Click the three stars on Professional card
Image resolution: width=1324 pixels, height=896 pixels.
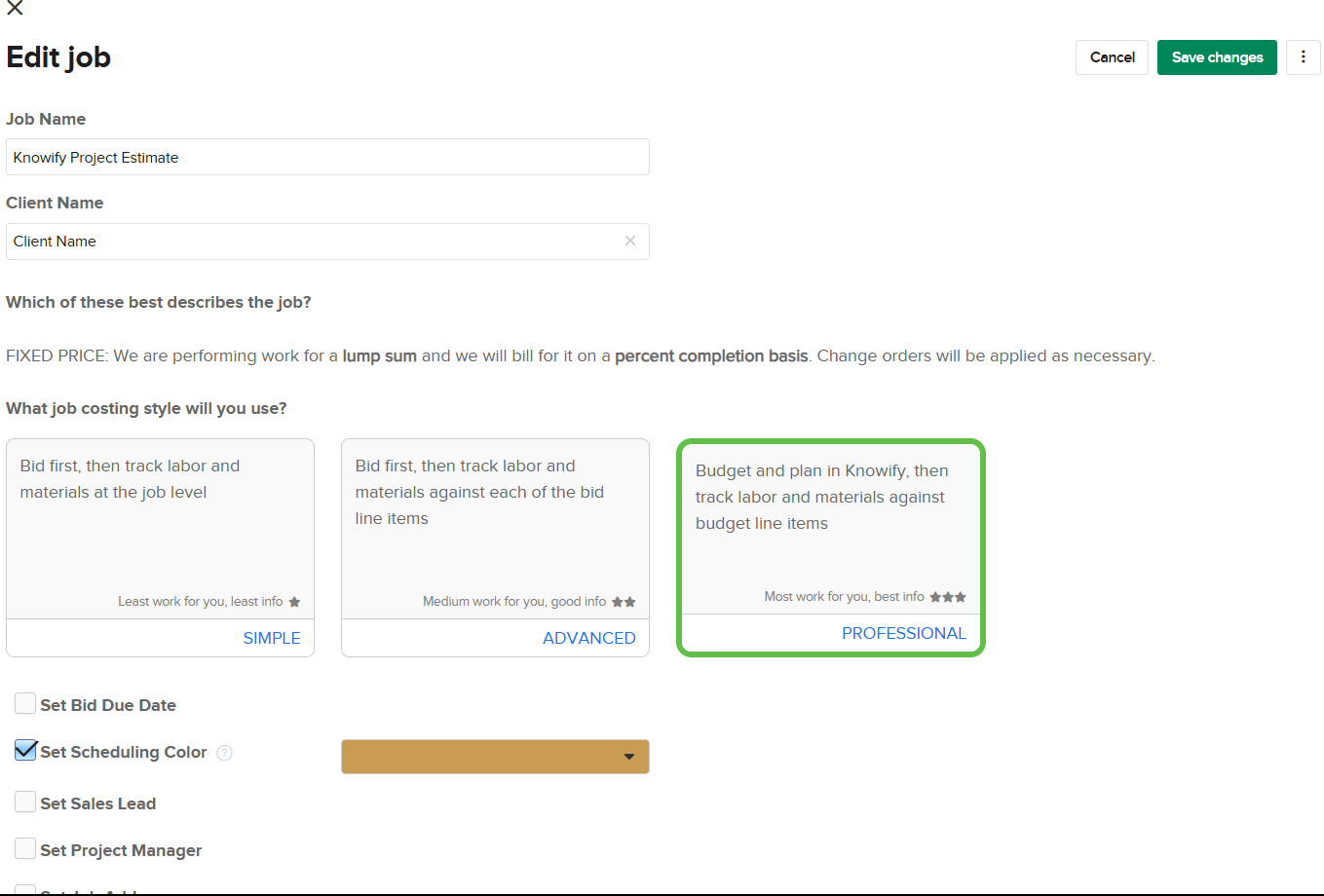coord(948,597)
